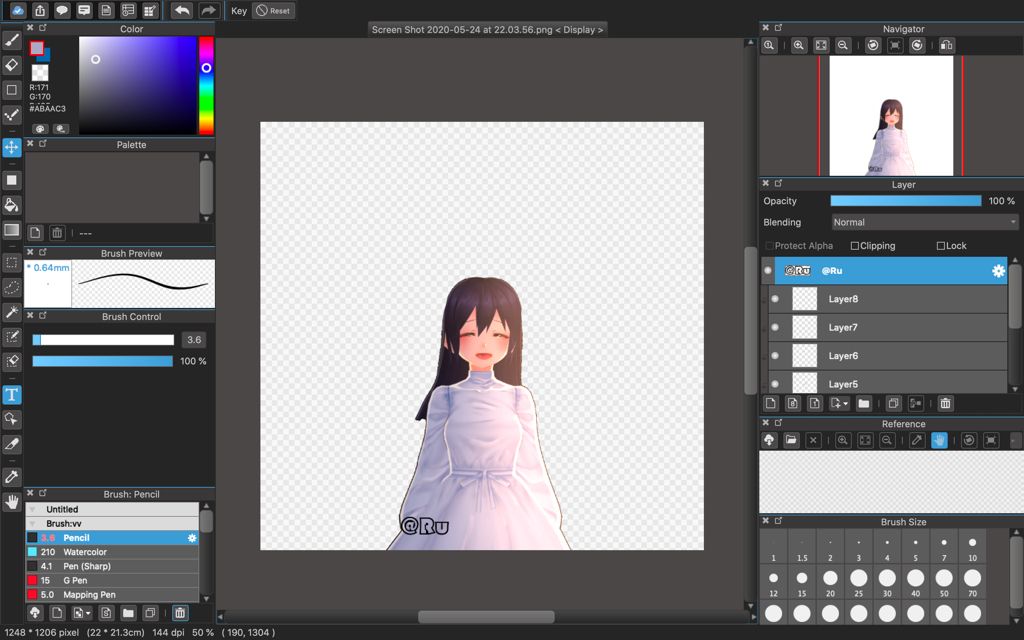Collapse the Untitled brush group
The height and width of the screenshot is (640, 1024).
point(32,509)
